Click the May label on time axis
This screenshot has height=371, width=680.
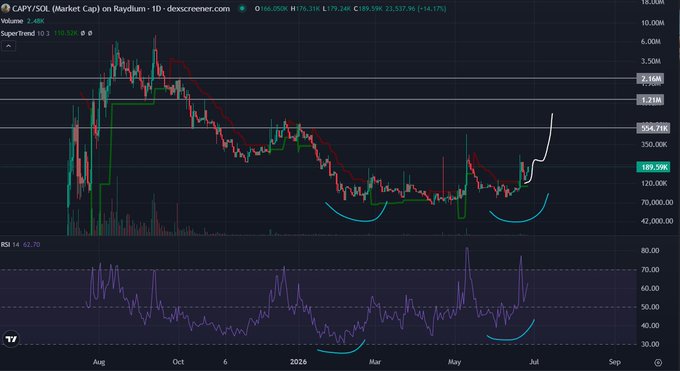[454, 362]
